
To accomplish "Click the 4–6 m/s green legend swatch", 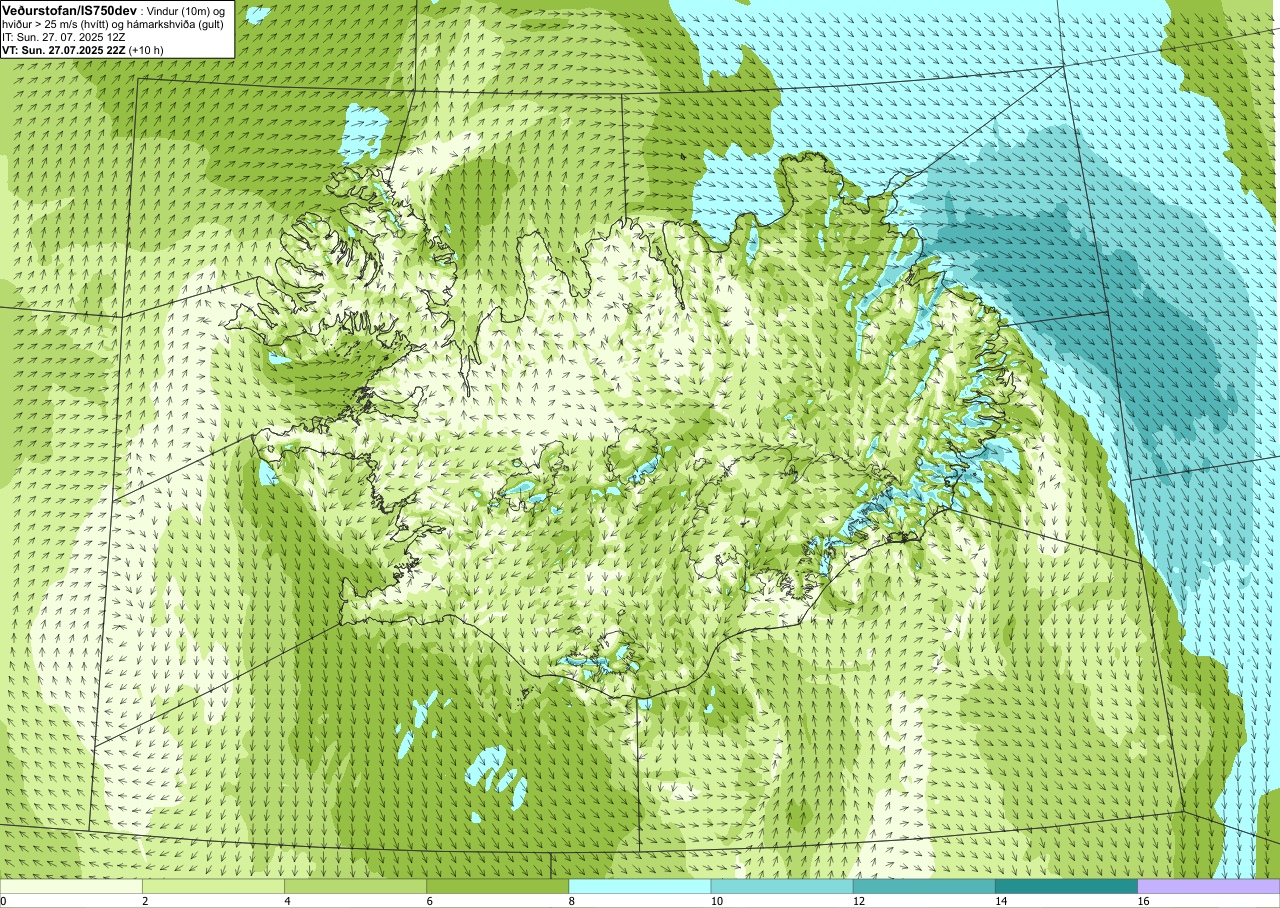I will tap(355, 886).
